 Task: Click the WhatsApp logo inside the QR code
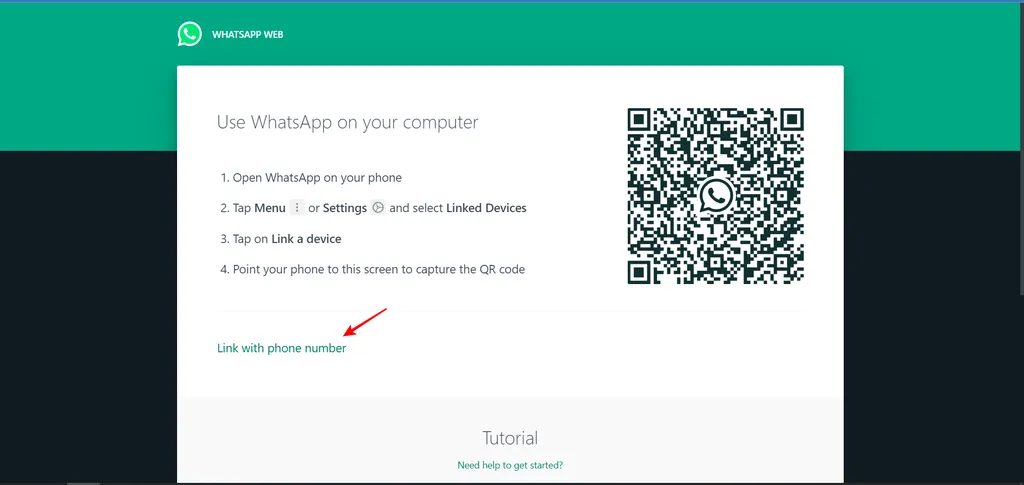point(716,196)
